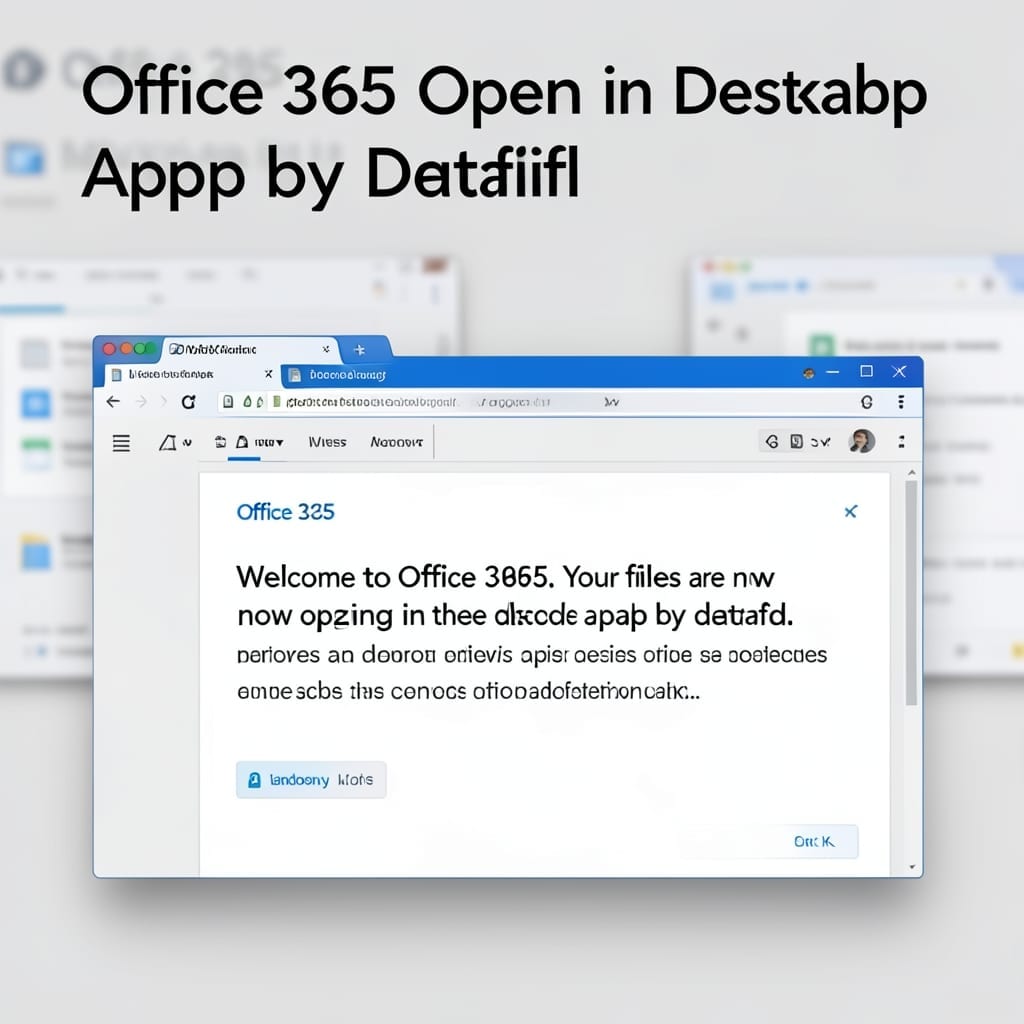Go back with the browser back arrow
The width and height of the screenshot is (1024, 1024).
tap(114, 402)
